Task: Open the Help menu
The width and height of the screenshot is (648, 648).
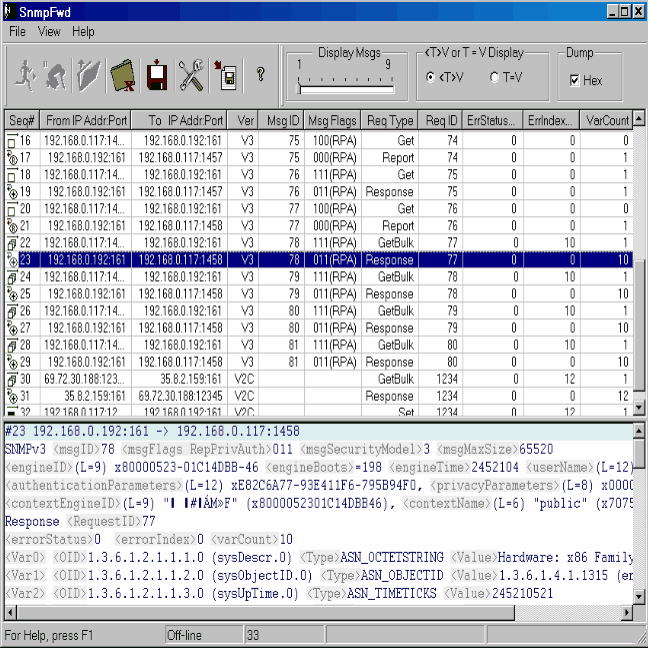Action: click(x=83, y=31)
